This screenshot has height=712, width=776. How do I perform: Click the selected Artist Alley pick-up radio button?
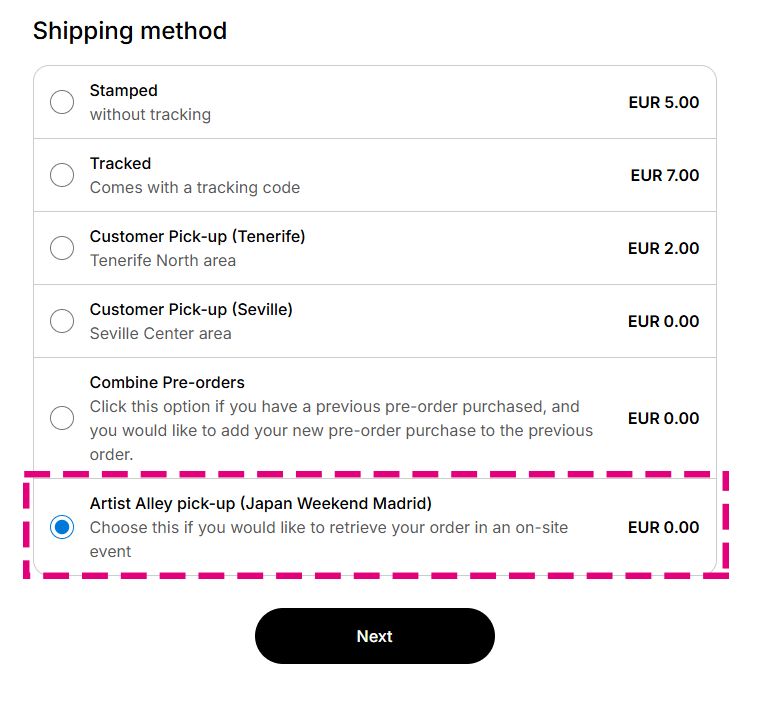click(62, 527)
